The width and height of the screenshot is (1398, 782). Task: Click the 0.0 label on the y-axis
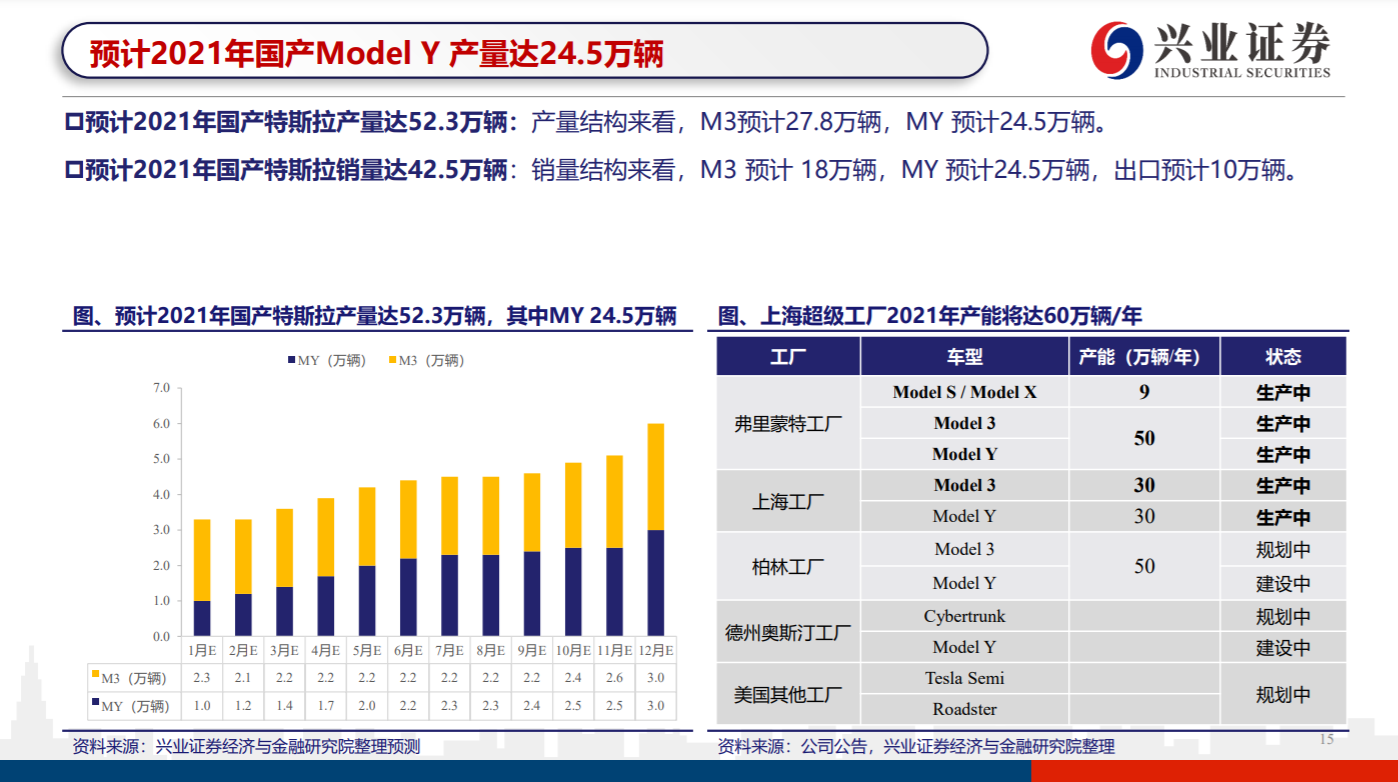click(162, 636)
